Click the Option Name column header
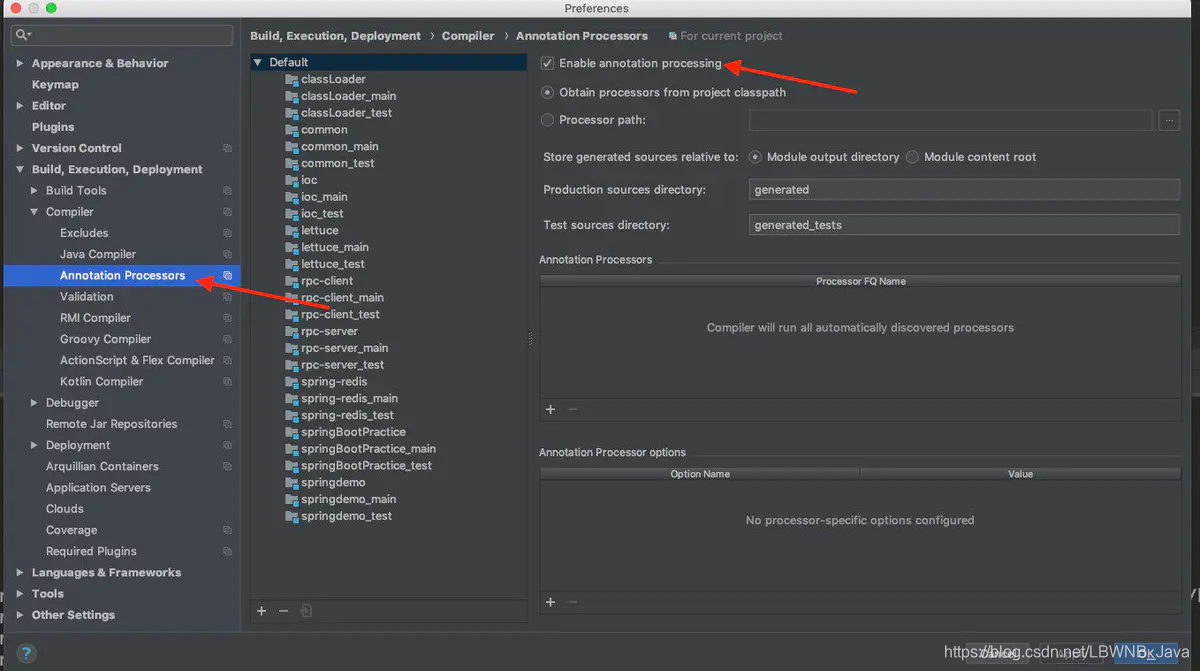 700,474
